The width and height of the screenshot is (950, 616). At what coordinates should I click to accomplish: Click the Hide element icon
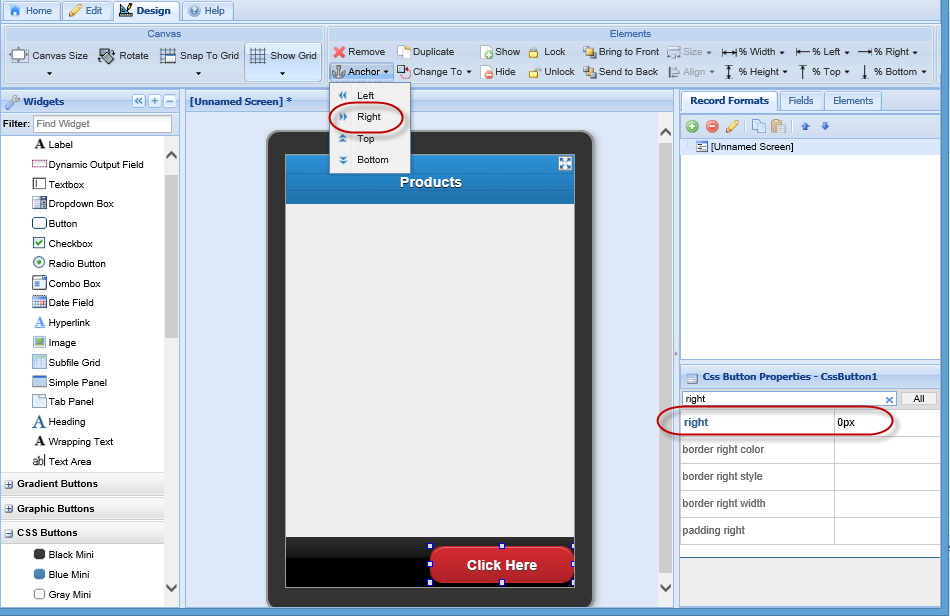487,73
